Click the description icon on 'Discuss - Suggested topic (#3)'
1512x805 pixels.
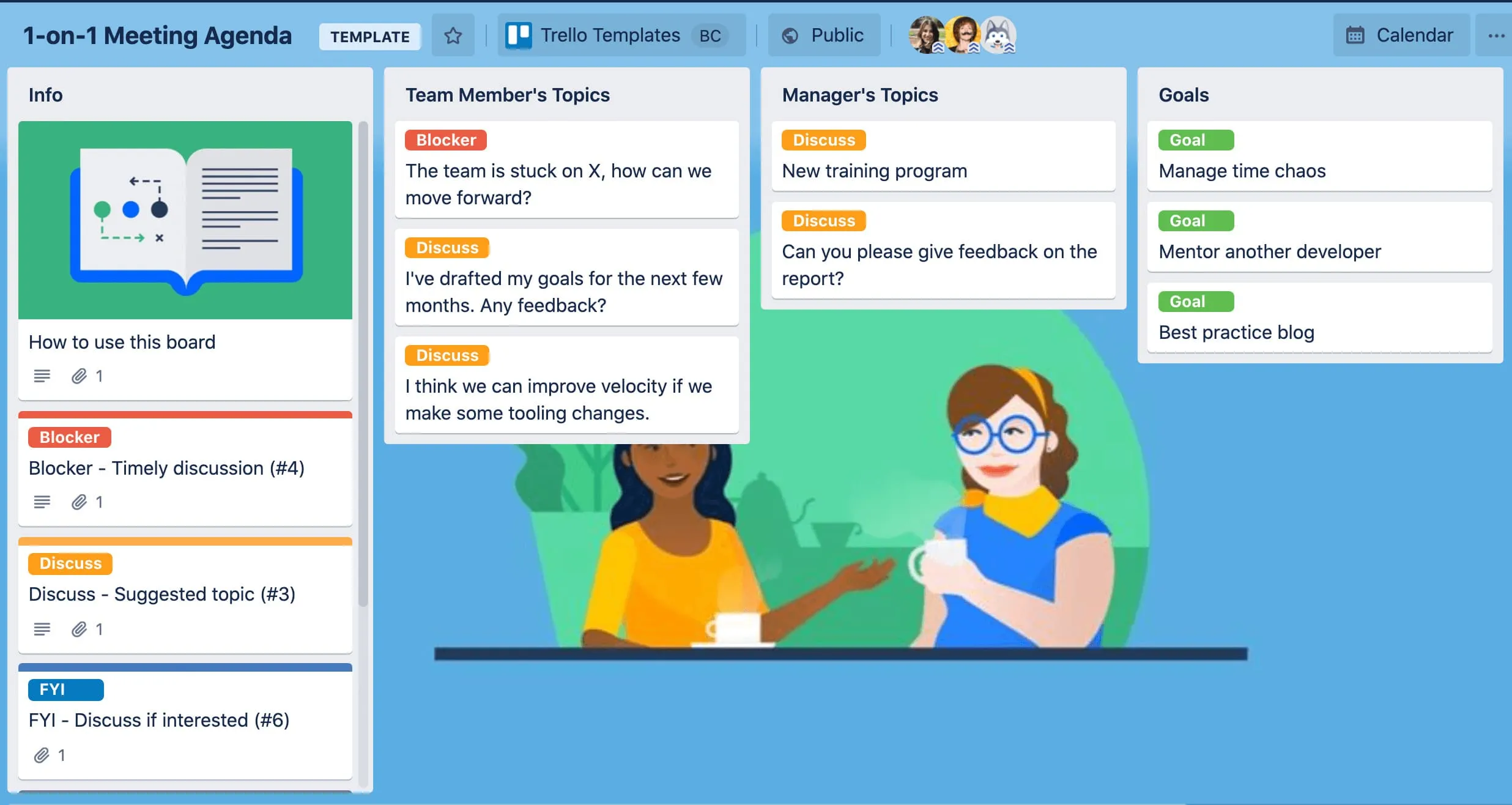41,628
